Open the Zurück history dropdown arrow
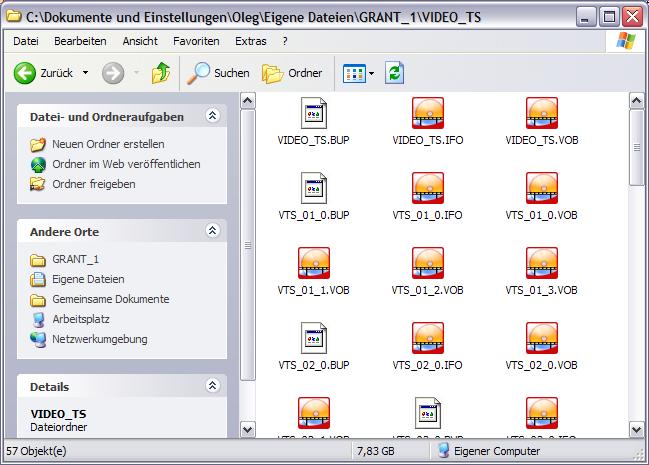This screenshot has height=465, width=649. 86,73
